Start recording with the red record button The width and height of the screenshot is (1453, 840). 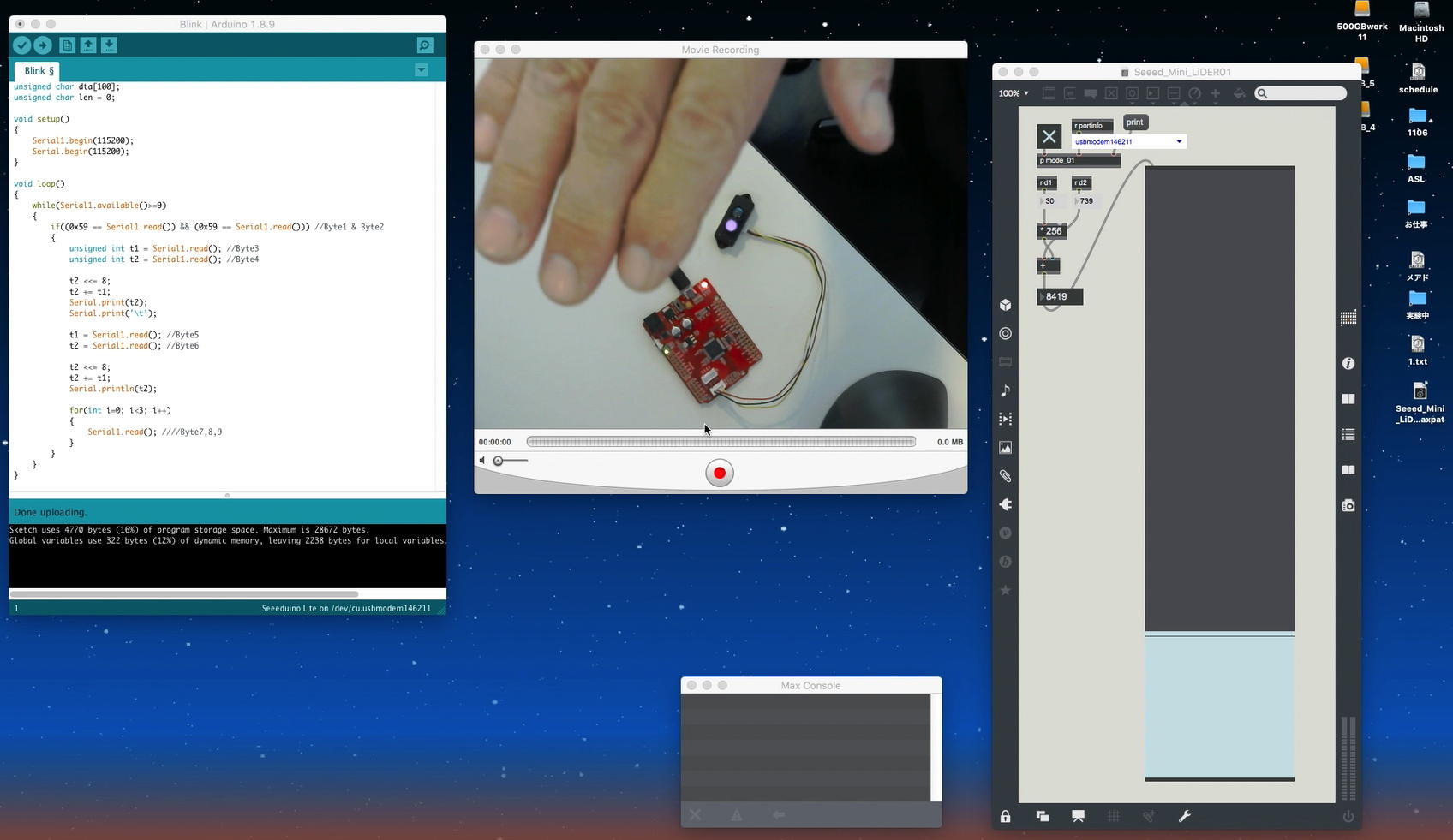(720, 473)
